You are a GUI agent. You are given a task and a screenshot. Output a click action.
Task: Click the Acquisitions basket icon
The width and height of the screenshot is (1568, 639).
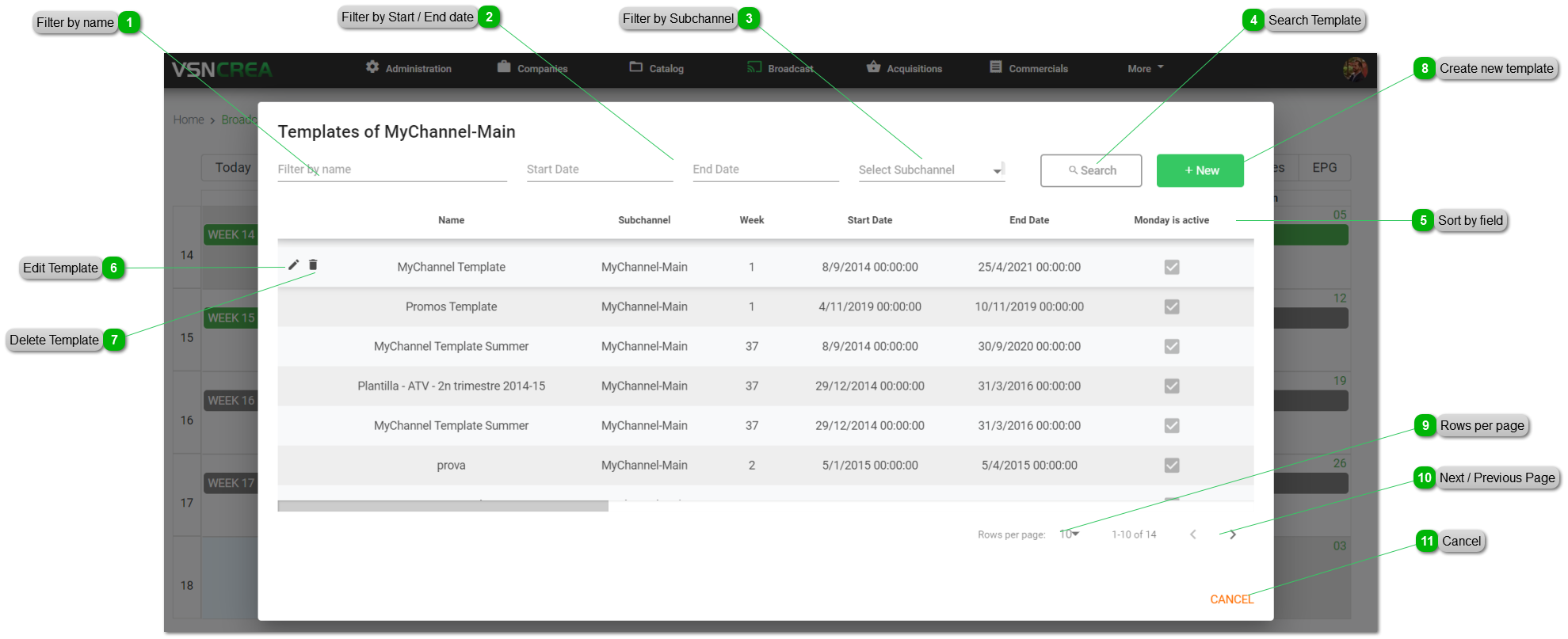click(x=873, y=67)
